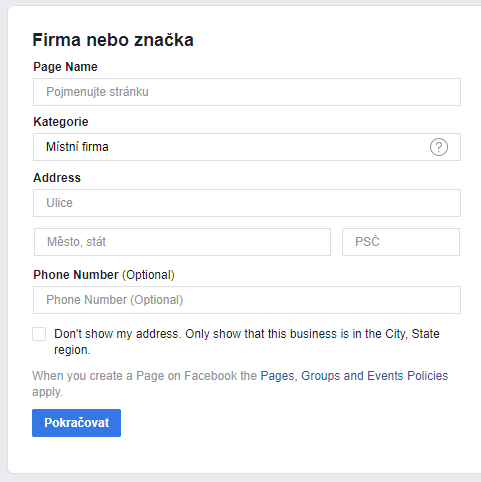The height and width of the screenshot is (482, 481).
Task: Select the Město, stát input box
Action: (182, 242)
